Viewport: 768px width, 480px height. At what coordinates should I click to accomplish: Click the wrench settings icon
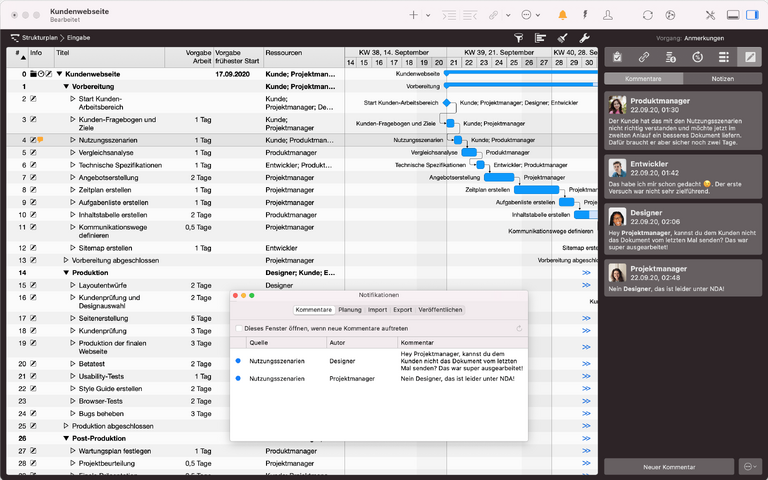[x=585, y=37]
